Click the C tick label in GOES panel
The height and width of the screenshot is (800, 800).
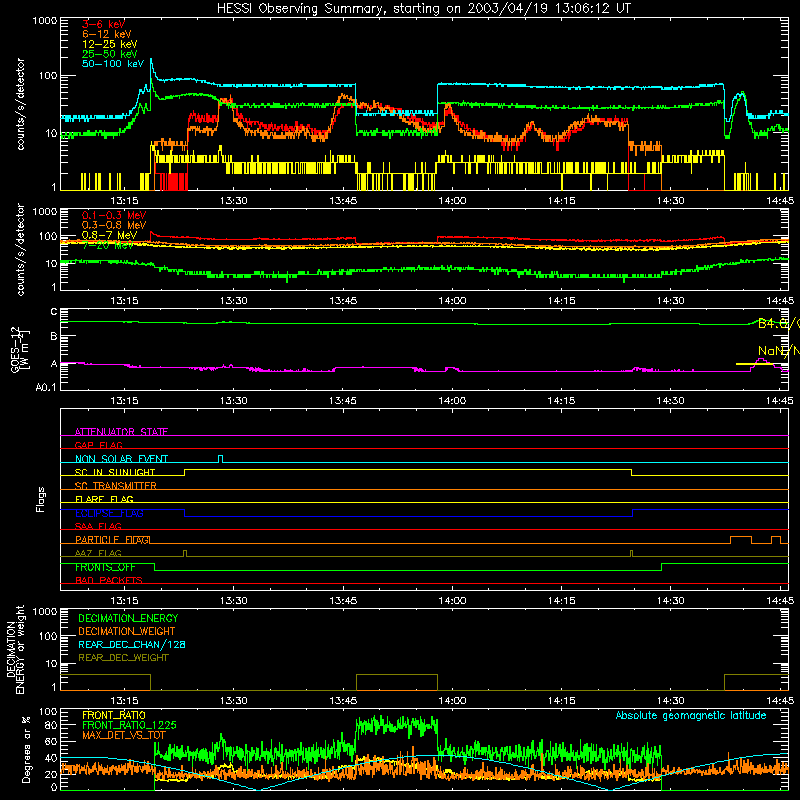coord(54,312)
